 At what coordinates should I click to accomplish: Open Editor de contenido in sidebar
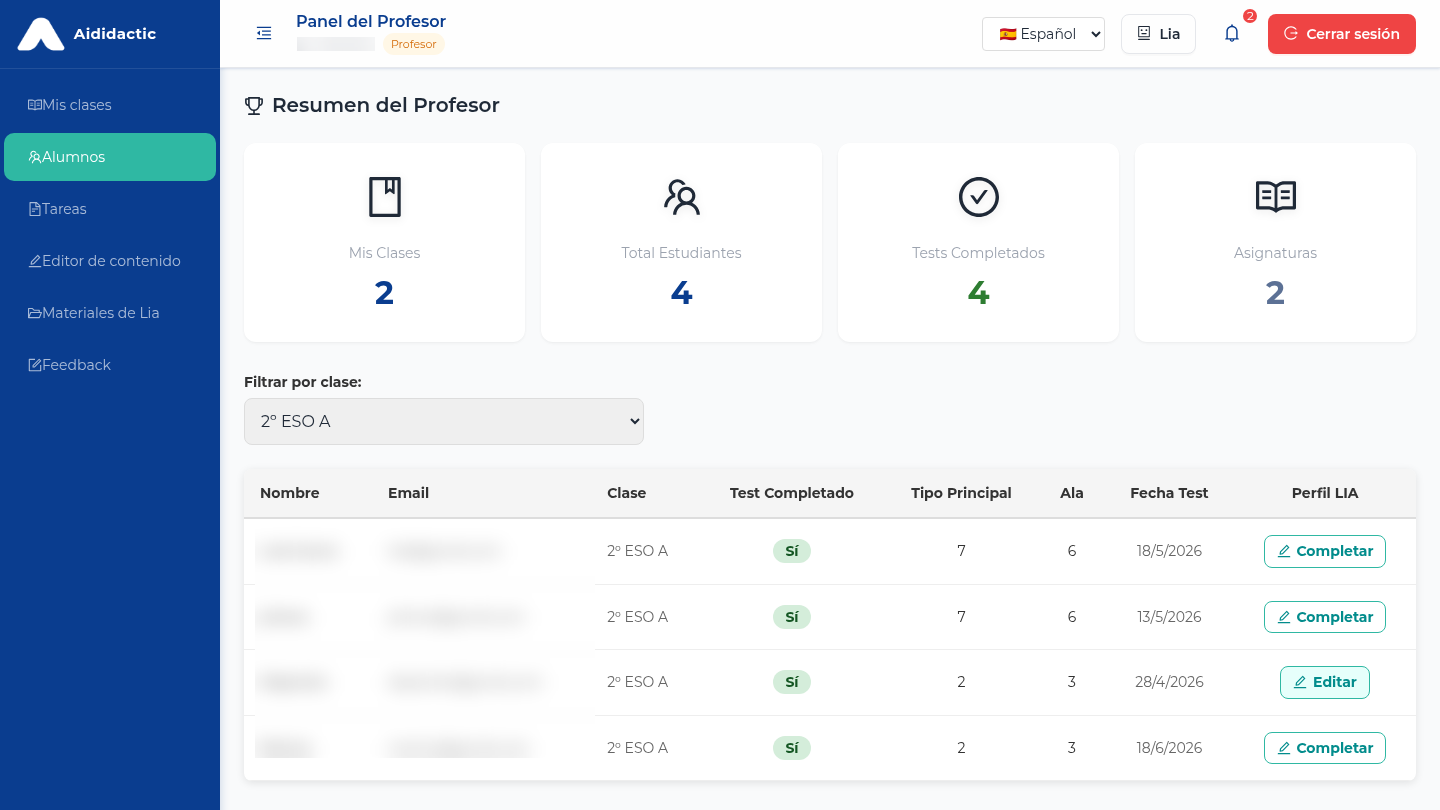pyautogui.click(x=110, y=261)
